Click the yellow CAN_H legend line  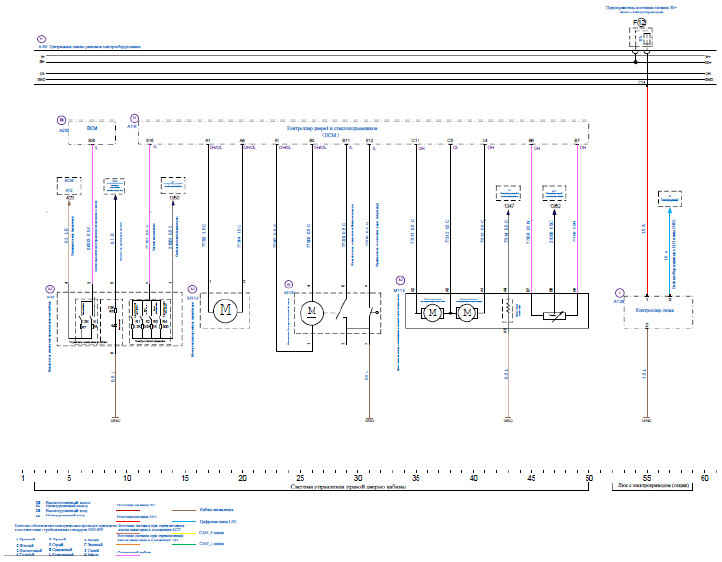(184, 533)
